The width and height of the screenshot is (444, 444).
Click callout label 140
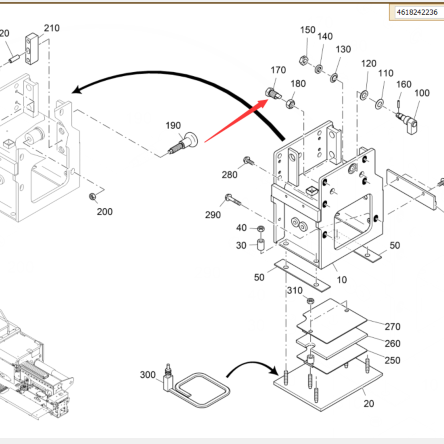[325, 36]
